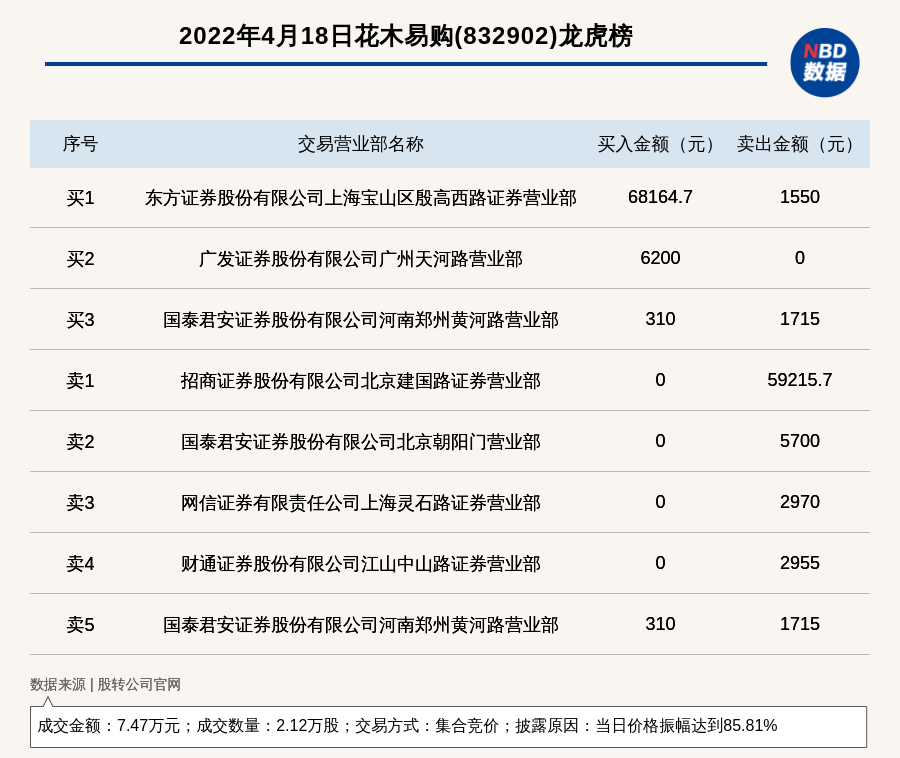This screenshot has height=758, width=900.
Task: Click the NBD数据 round logo
Action: point(824,62)
